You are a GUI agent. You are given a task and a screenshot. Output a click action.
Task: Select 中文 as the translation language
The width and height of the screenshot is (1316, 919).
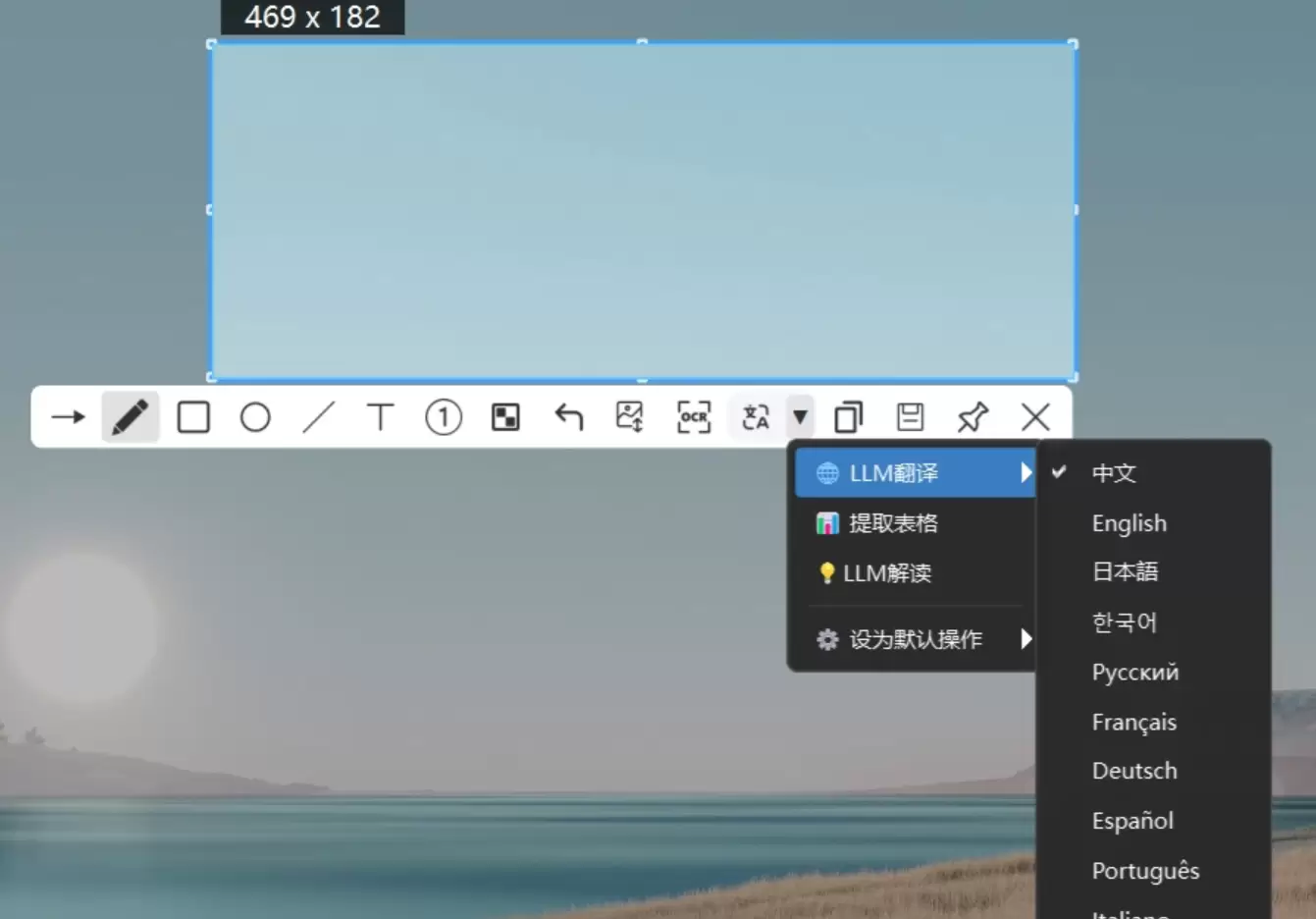(x=1113, y=472)
